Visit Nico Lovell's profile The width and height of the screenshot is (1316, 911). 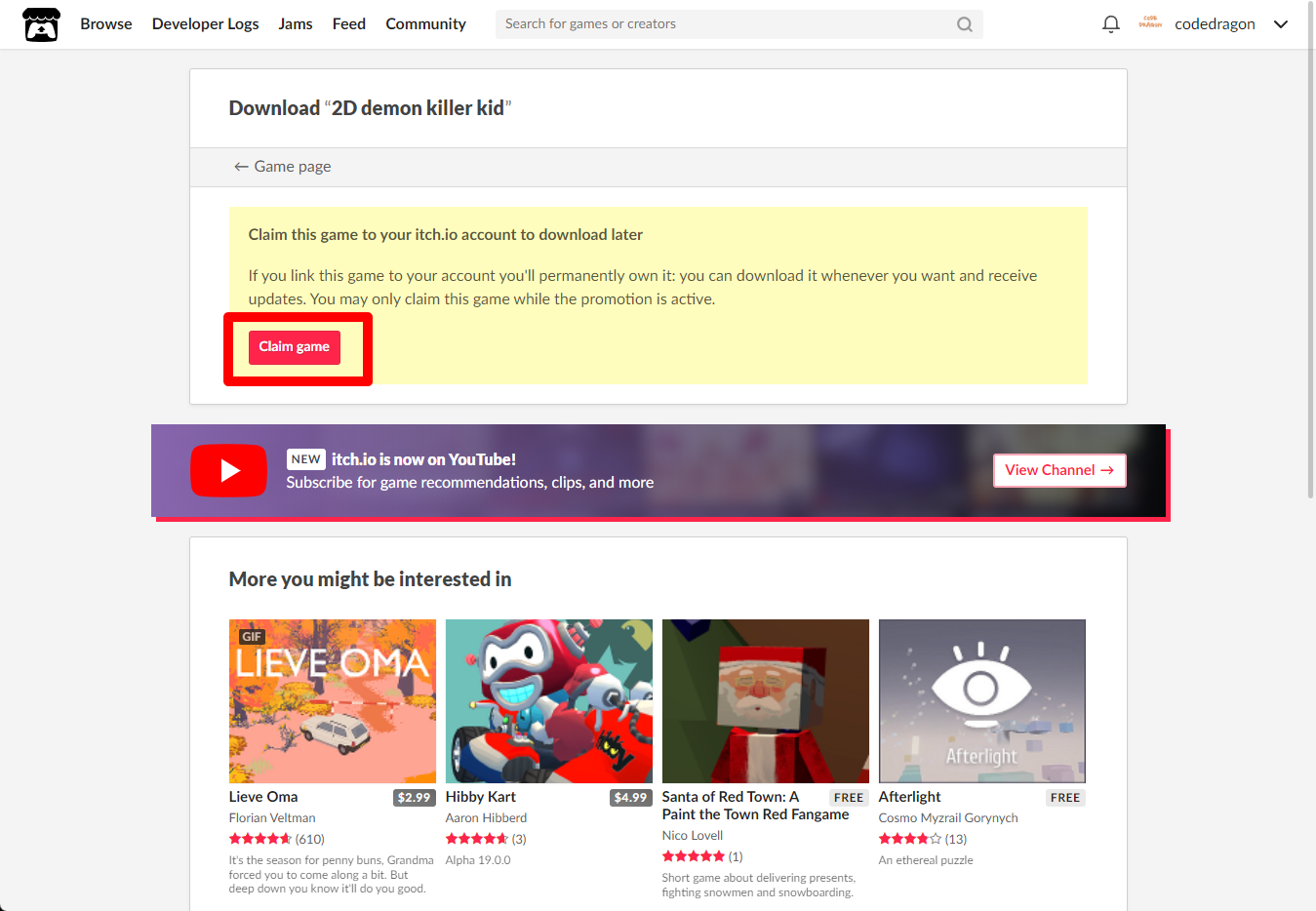(693, 836)
